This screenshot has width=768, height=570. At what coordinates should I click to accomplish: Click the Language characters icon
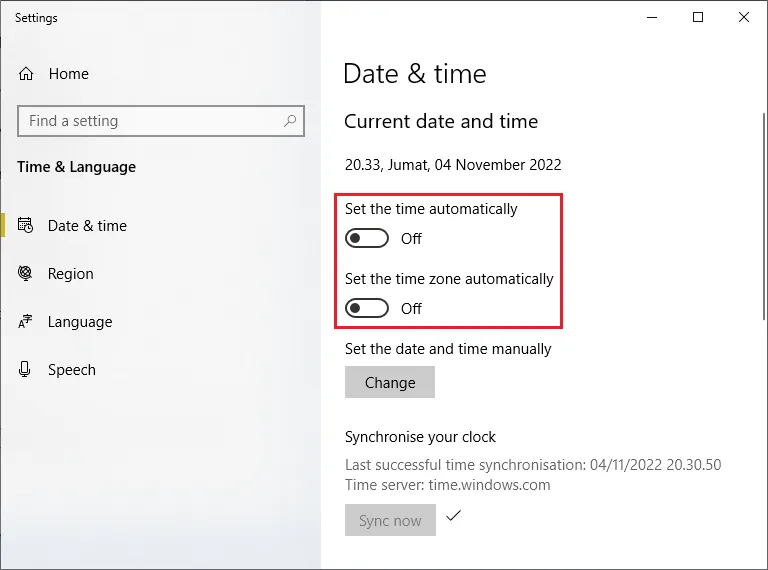[25, 321]
